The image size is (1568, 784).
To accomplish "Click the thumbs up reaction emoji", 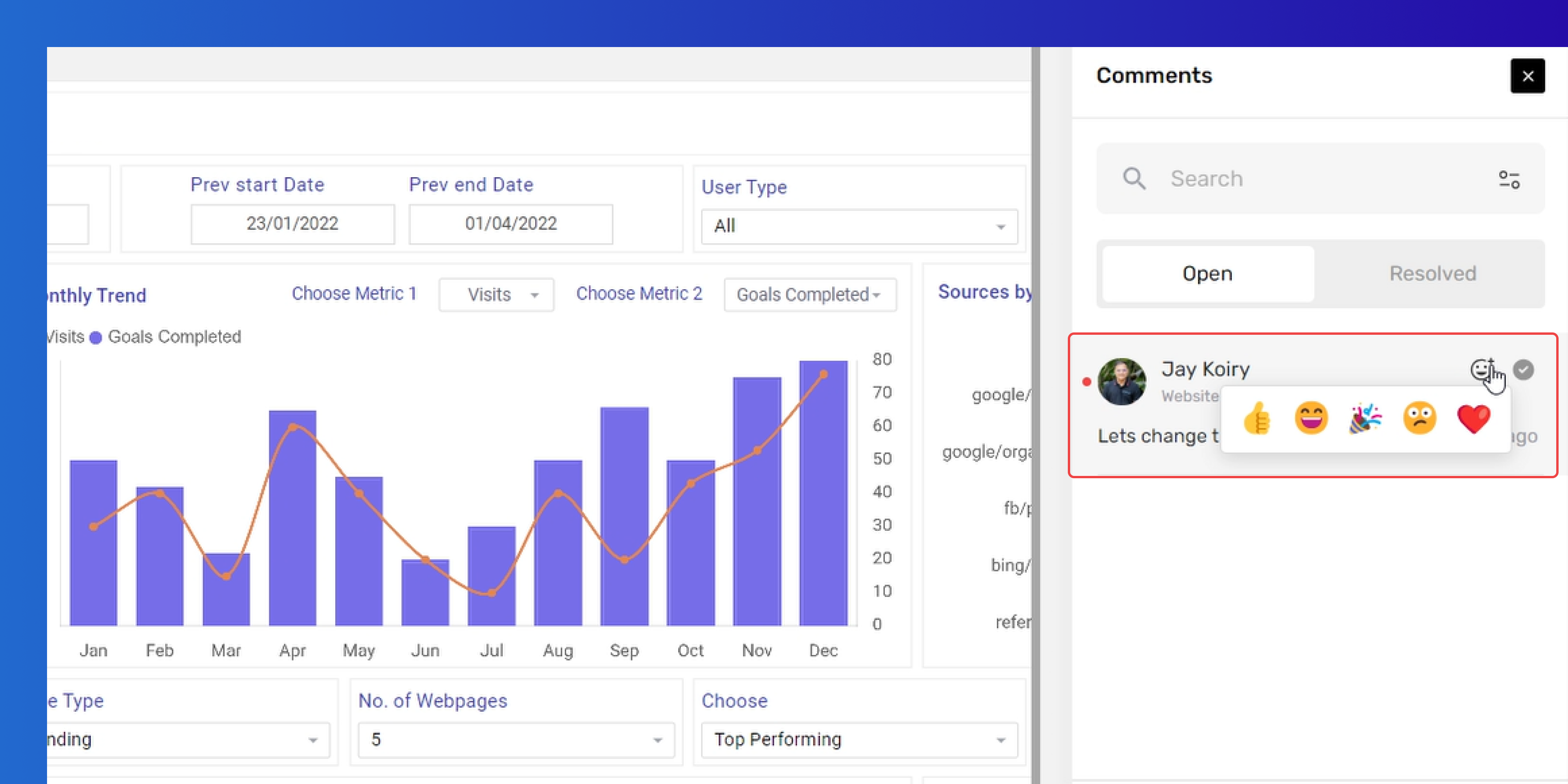I will pyautogui.click(x=1256, y=418).
